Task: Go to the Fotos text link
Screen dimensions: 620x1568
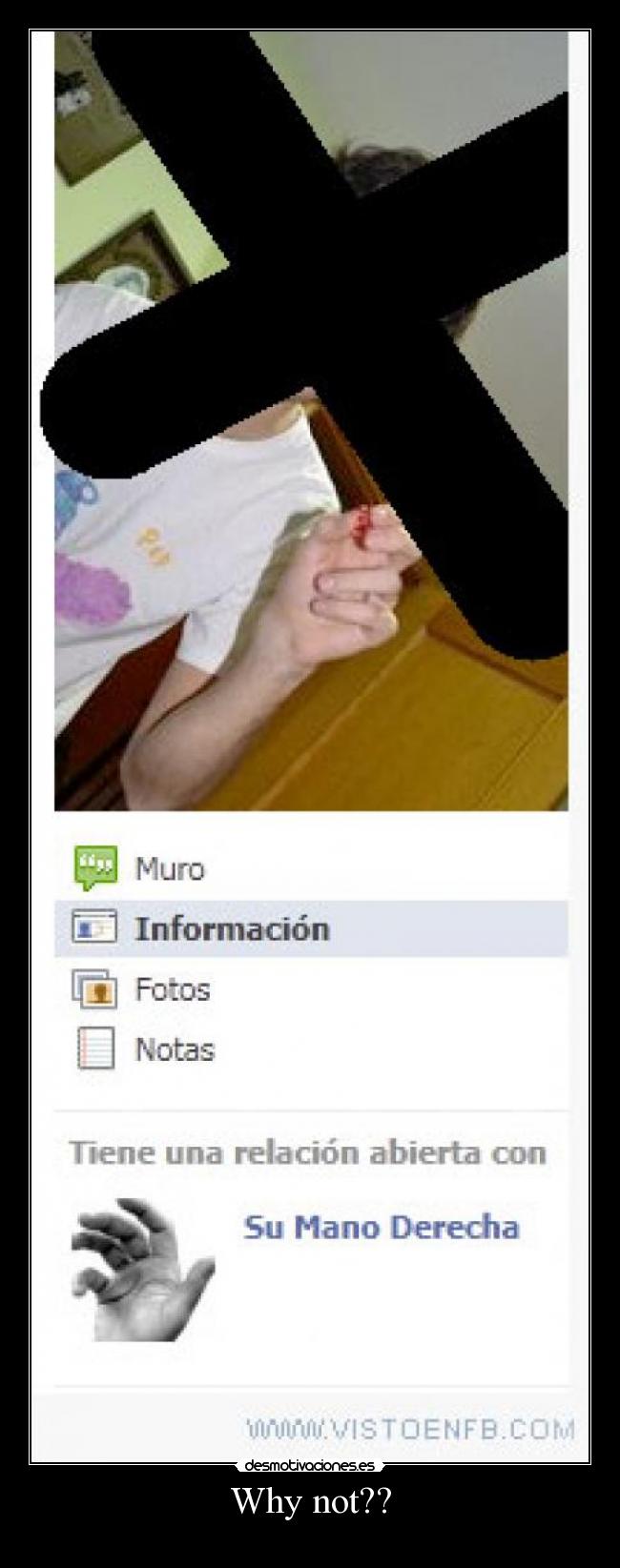Action: pyautogui.click(x=173, y=989)
